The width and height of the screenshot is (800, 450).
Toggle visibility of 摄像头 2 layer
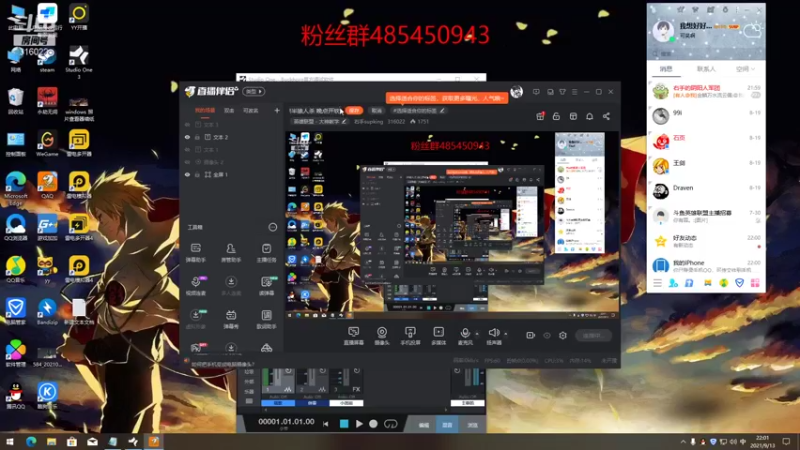tap(187, 162)
